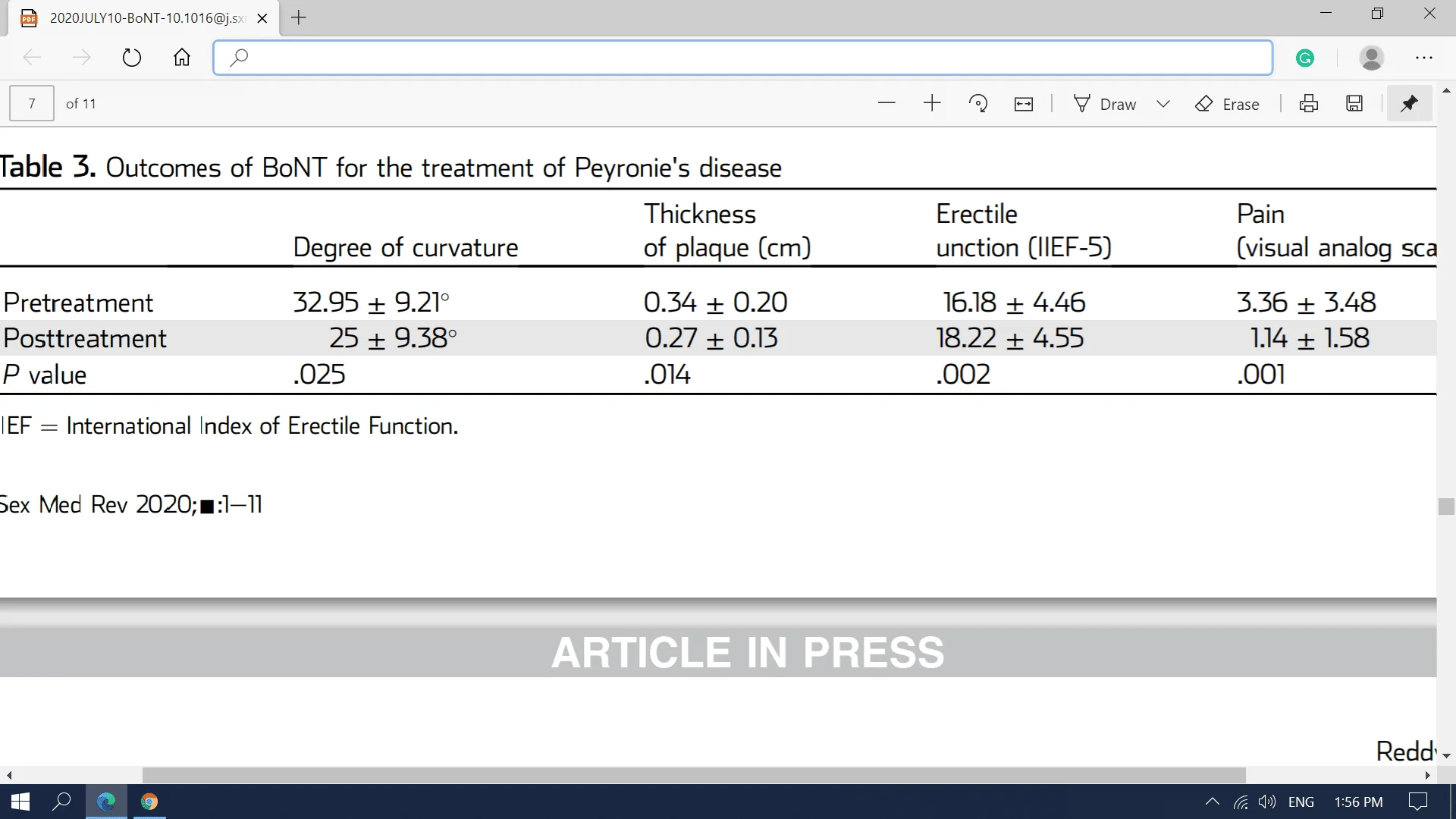Open the Grammarly extension icon
This screenshot has width=1456, height=819.
[1305, 58]
